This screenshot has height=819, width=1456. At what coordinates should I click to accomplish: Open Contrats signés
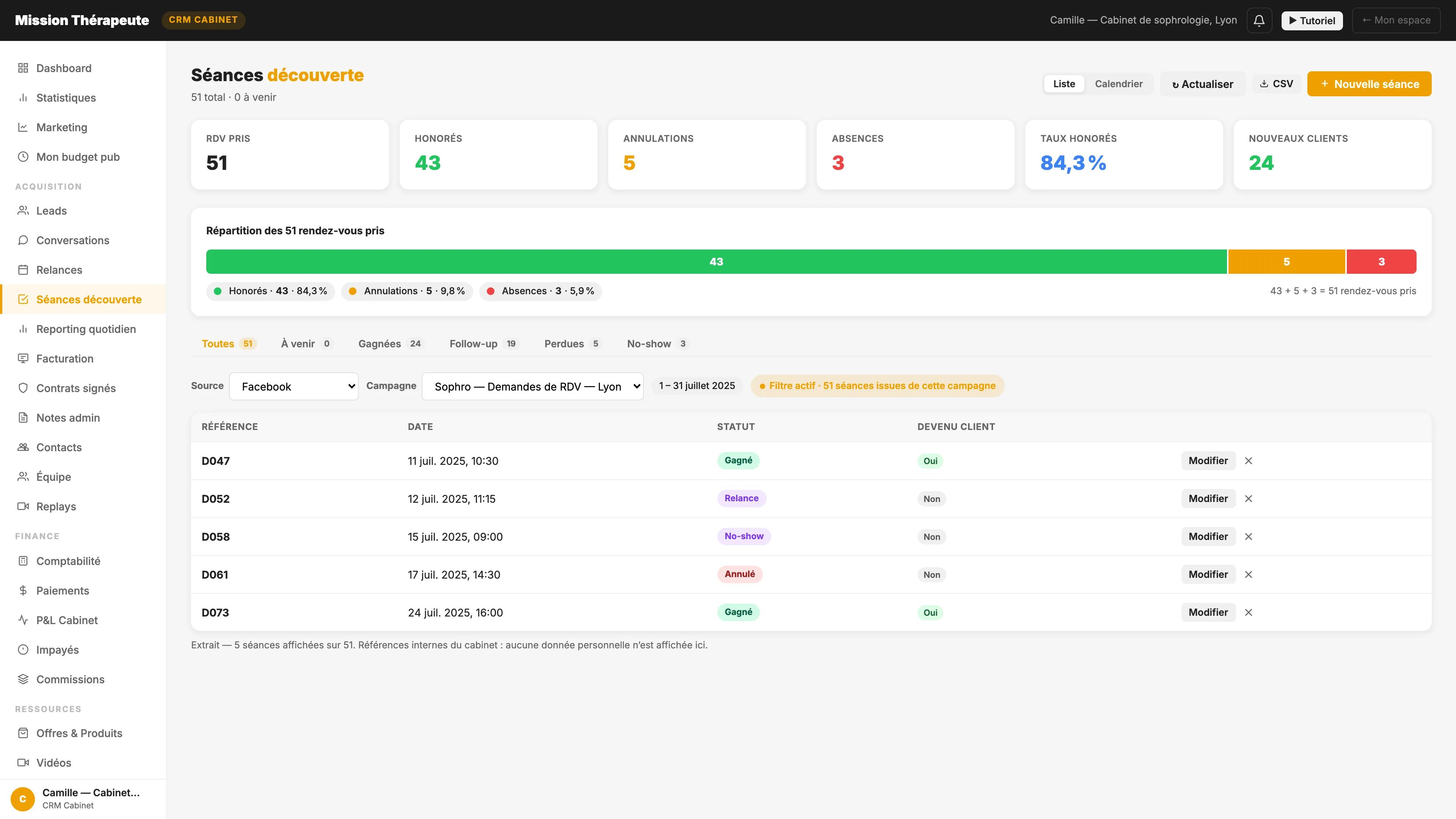point(83,388)
